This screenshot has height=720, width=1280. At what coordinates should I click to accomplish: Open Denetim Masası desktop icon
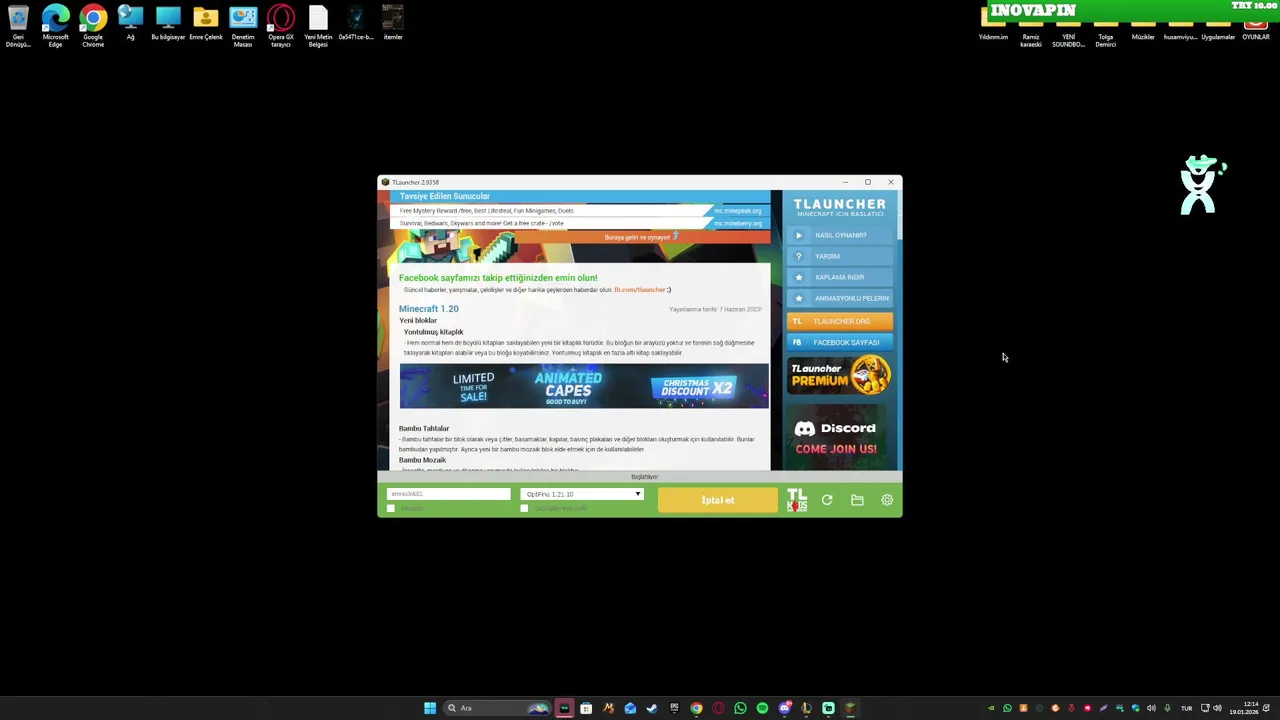click(243, 27)
